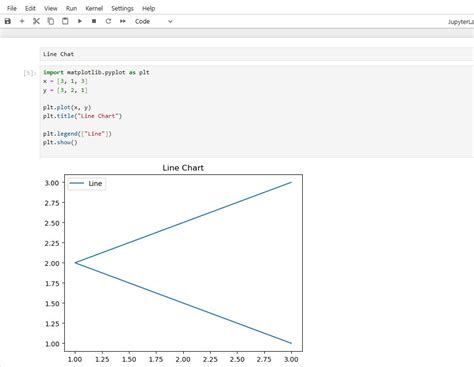
Task: Click the y = [3, 2, 1] line
Action: click(65, 90)
